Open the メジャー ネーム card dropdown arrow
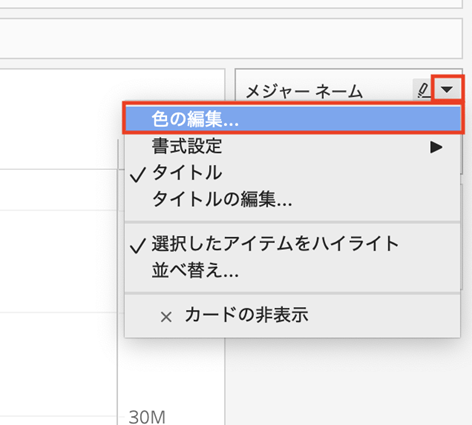 [447, 89]
